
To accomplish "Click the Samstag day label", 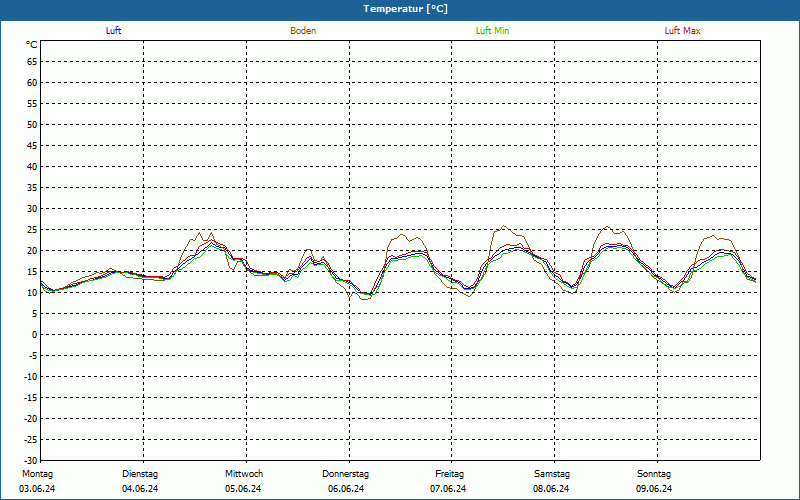I will [552, 474].
